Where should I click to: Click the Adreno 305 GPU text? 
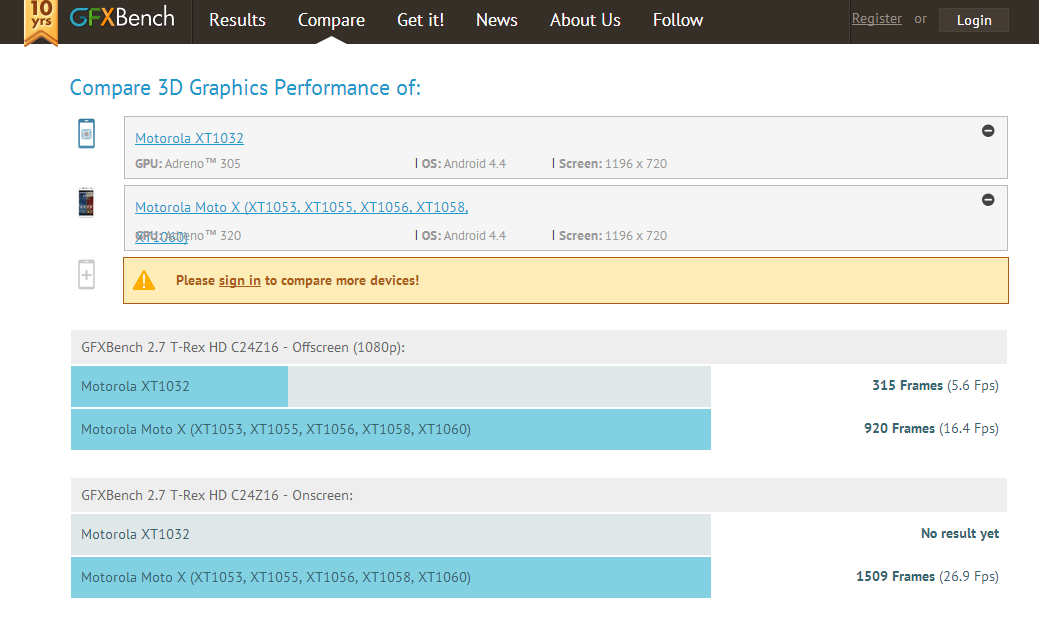click(x=188, y=164)
